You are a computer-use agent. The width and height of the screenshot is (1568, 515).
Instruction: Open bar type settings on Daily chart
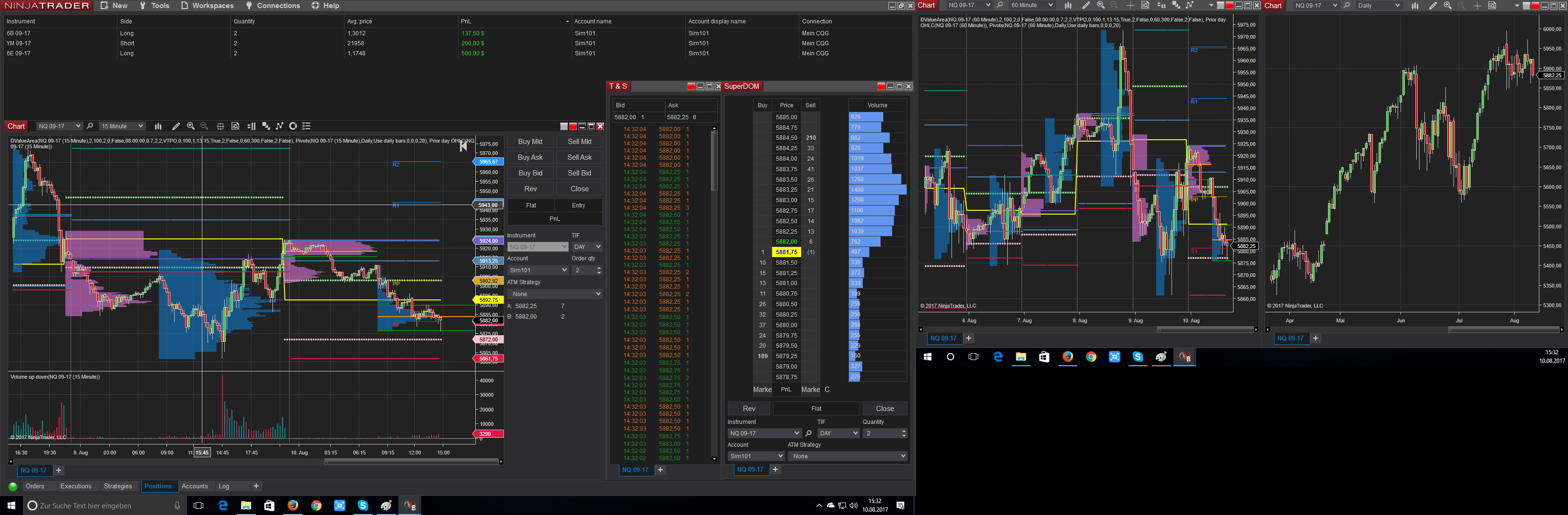1415,5
